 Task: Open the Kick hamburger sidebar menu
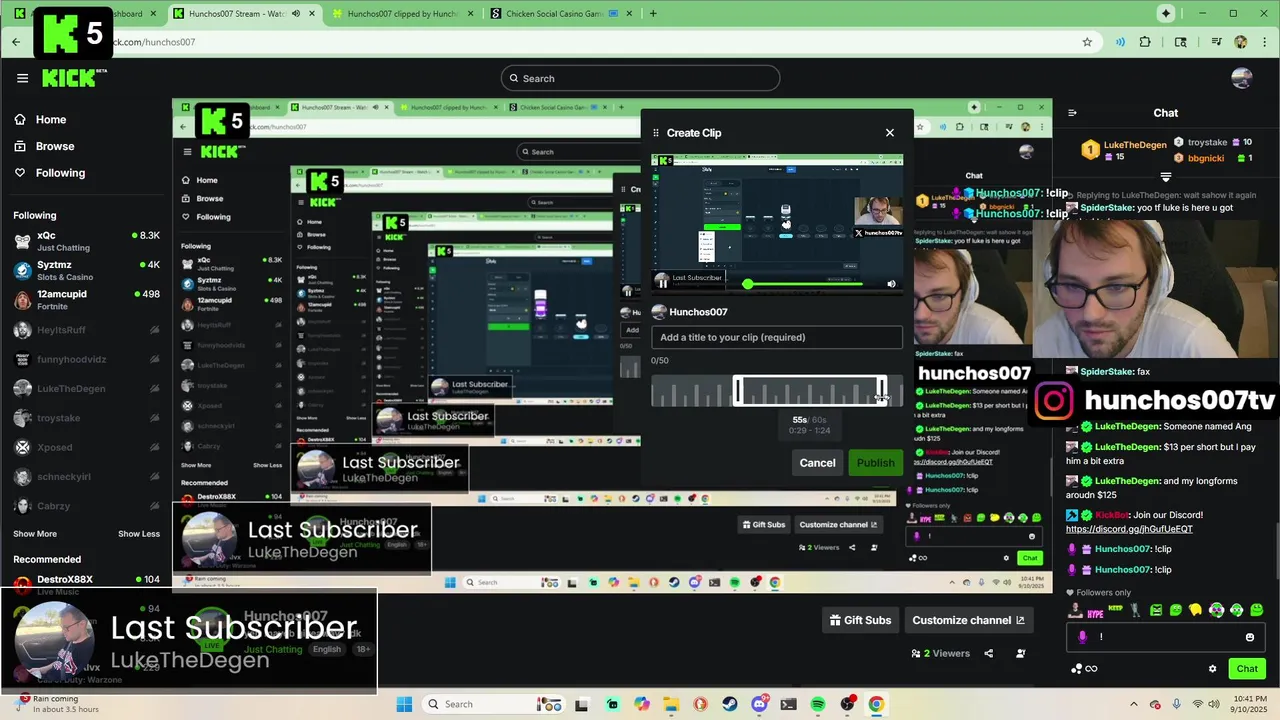pyautogui.click(x=22, y=78)
